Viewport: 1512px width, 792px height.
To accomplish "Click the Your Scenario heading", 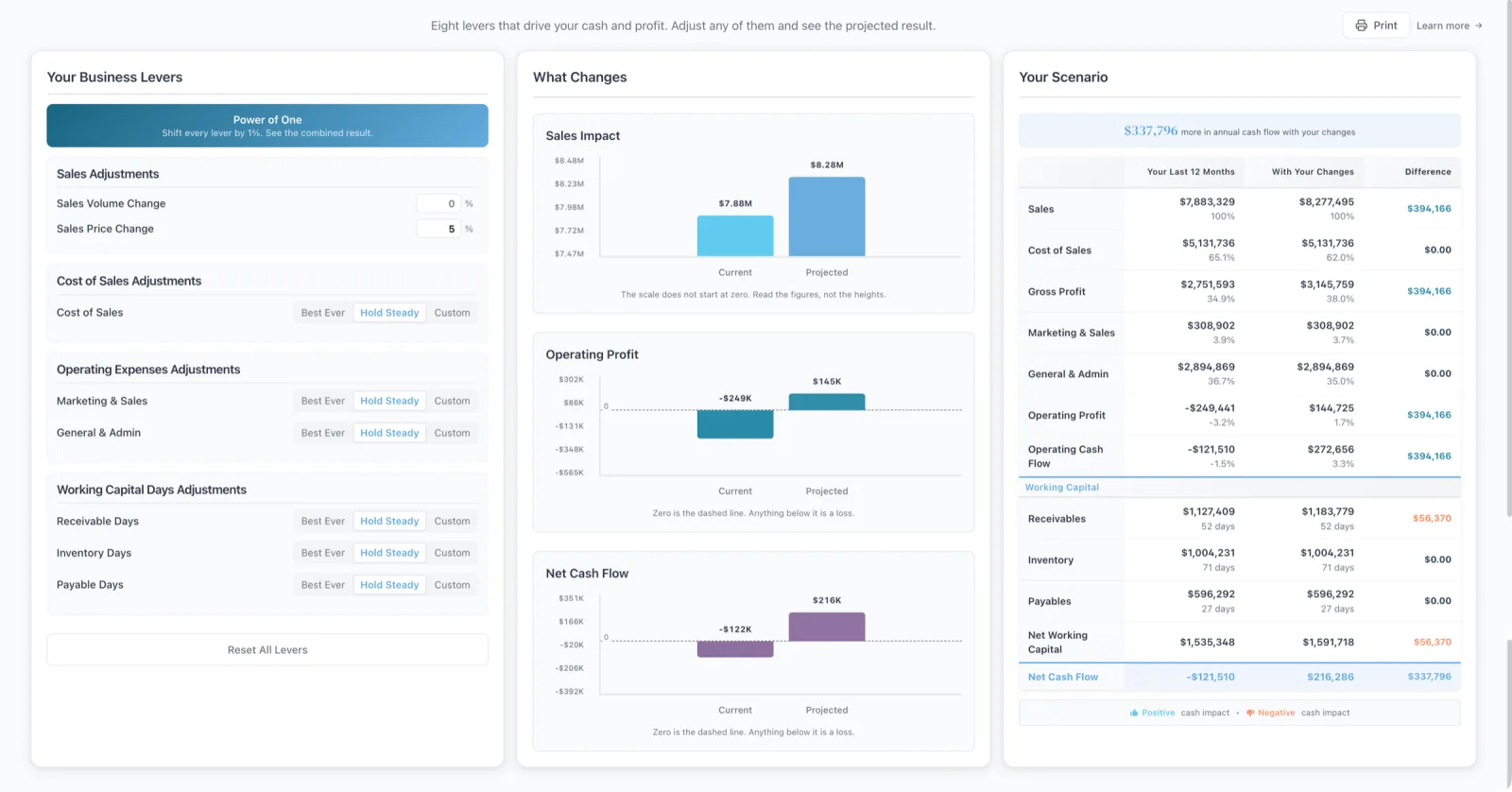I will point(1063,77).
